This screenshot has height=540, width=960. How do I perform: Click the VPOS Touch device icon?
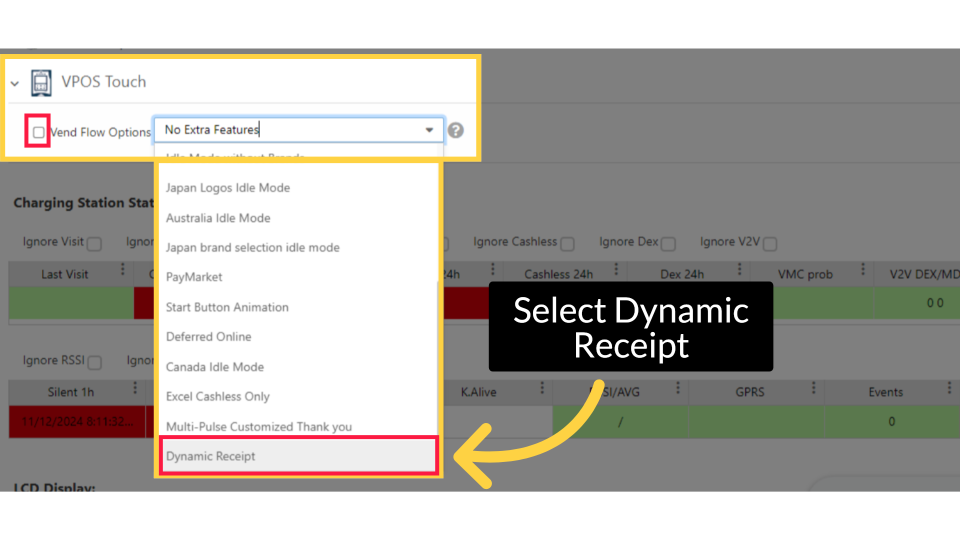point(41,82)
